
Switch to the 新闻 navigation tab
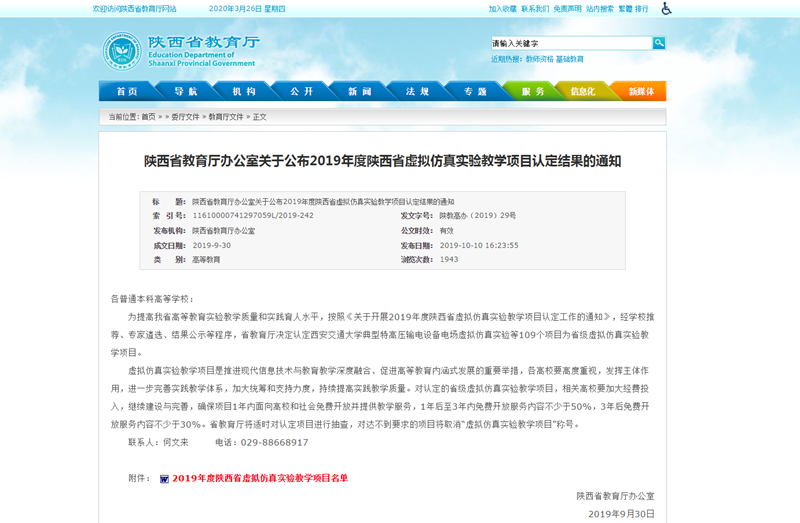359,92
